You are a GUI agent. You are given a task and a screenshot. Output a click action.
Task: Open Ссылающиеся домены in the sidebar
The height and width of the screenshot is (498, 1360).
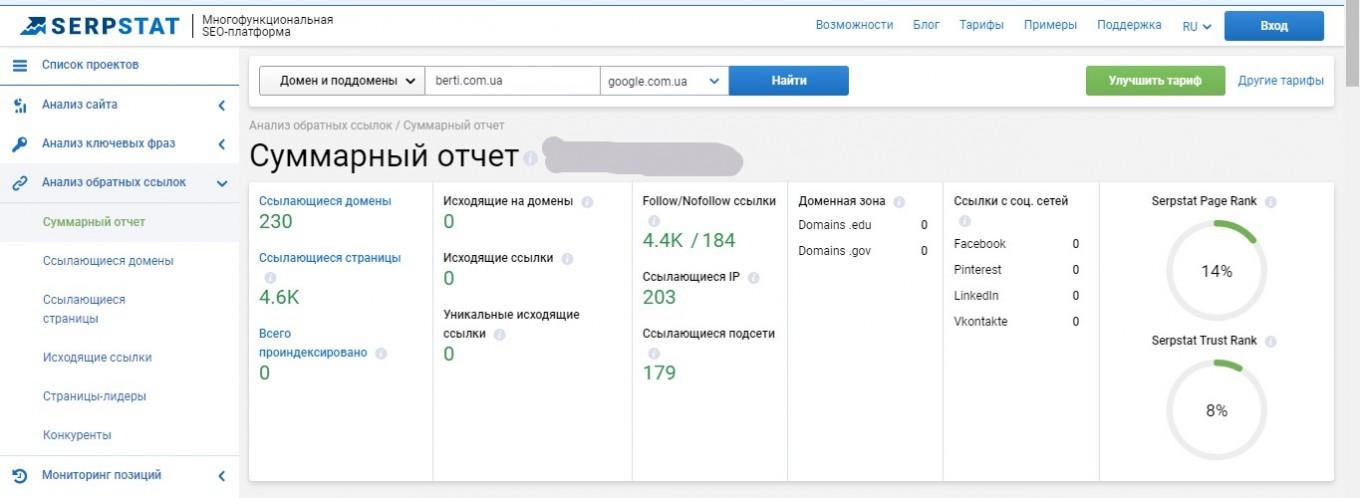[108, 261]
